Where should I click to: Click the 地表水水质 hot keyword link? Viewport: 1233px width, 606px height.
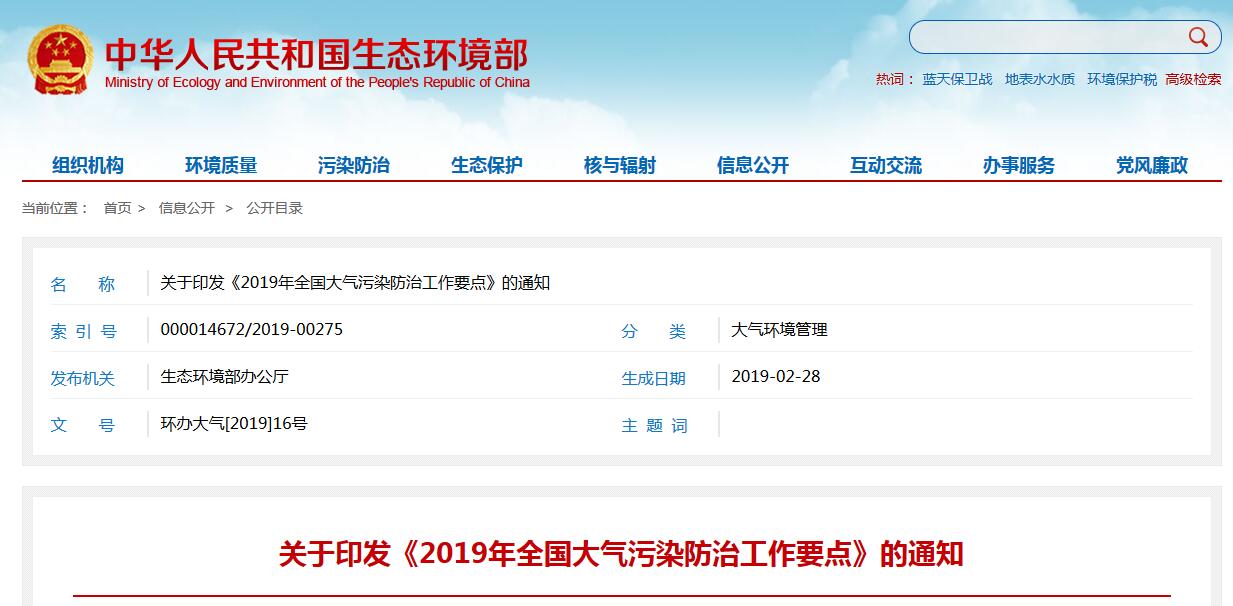pos(1040,79)
